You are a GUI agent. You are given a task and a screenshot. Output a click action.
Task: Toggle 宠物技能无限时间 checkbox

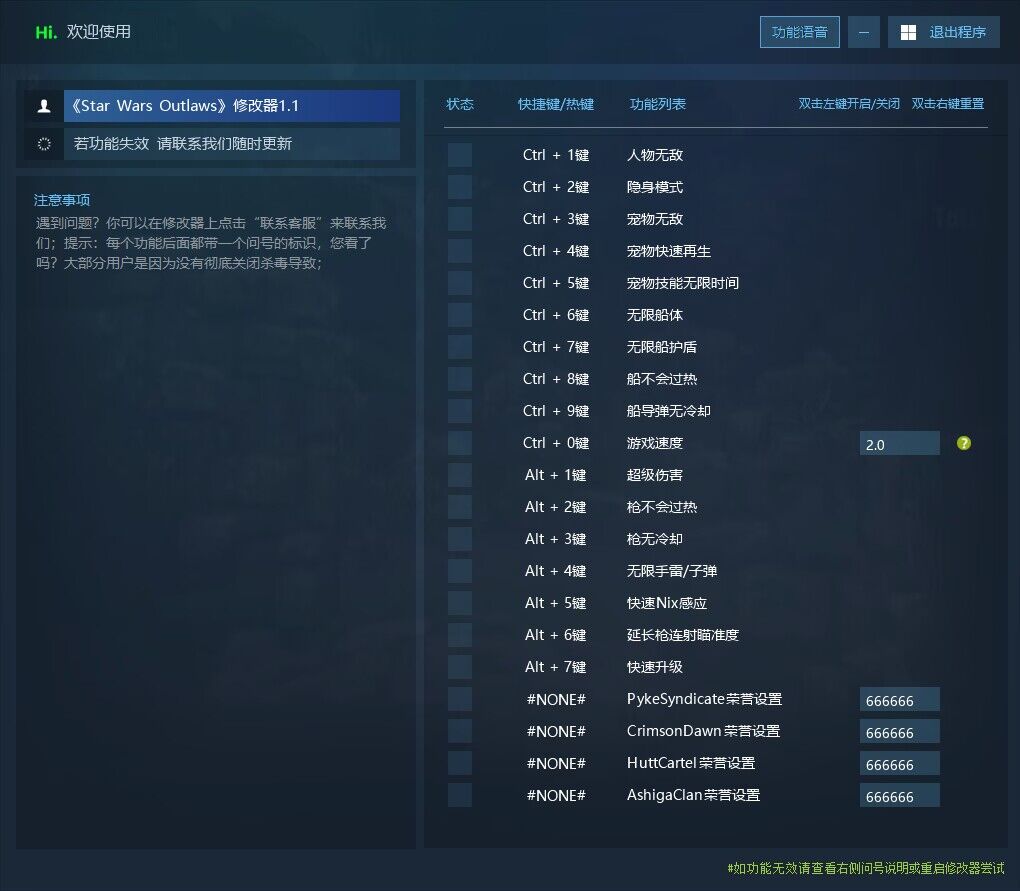460,283
